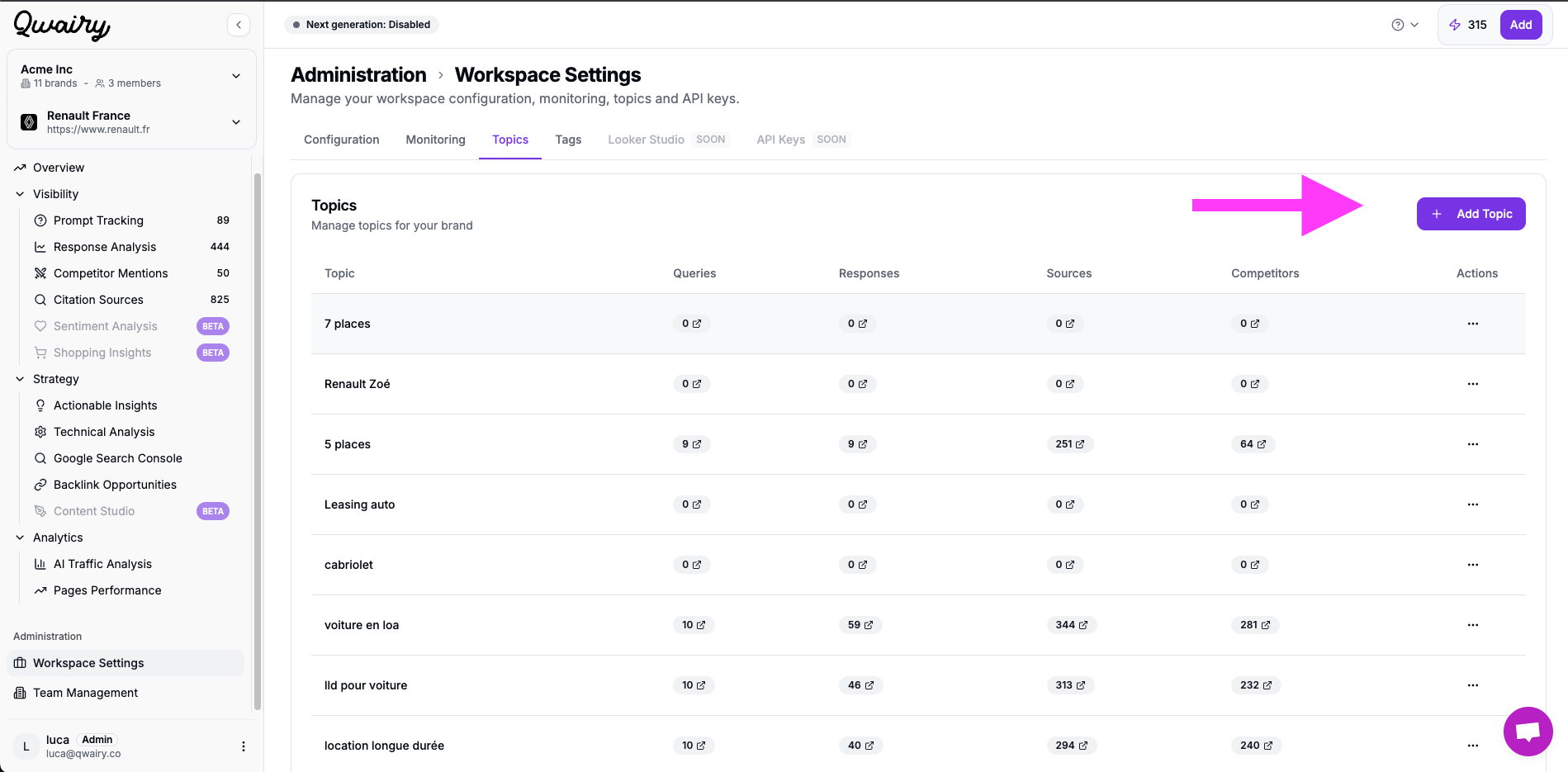Open Competitor Mentions icon
This screenshot has height=772, width=1568.
pos(40,273)
